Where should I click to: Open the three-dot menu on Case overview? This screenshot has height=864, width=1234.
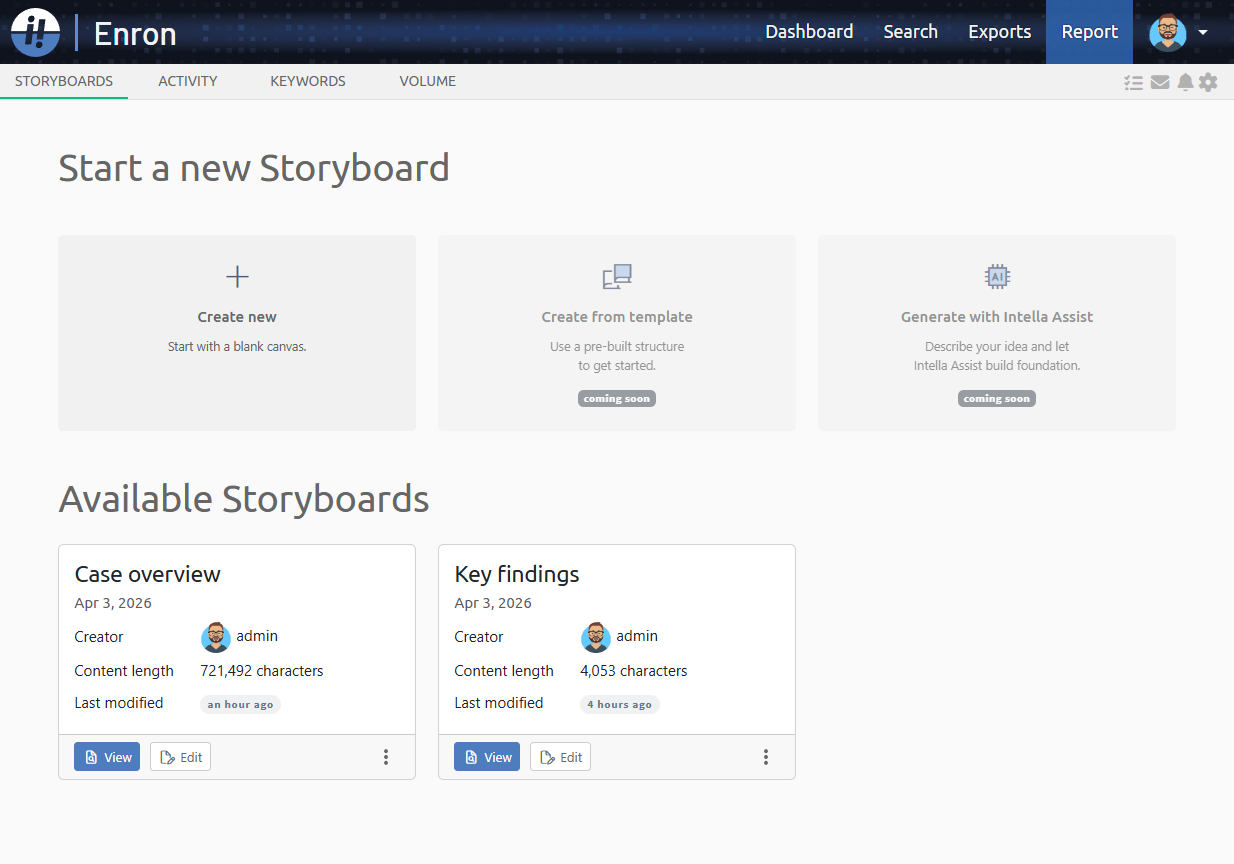pos(386,757)
